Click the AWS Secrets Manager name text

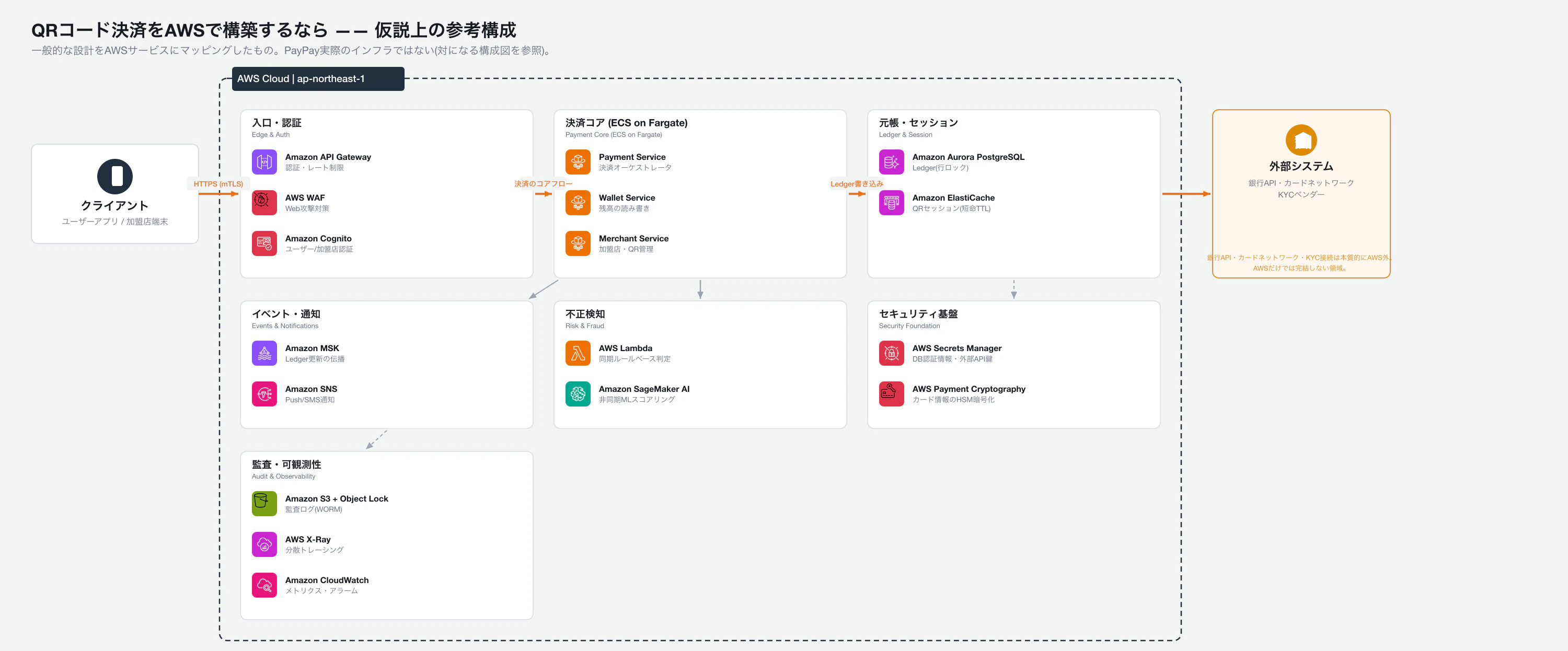(x=957, y=348)
